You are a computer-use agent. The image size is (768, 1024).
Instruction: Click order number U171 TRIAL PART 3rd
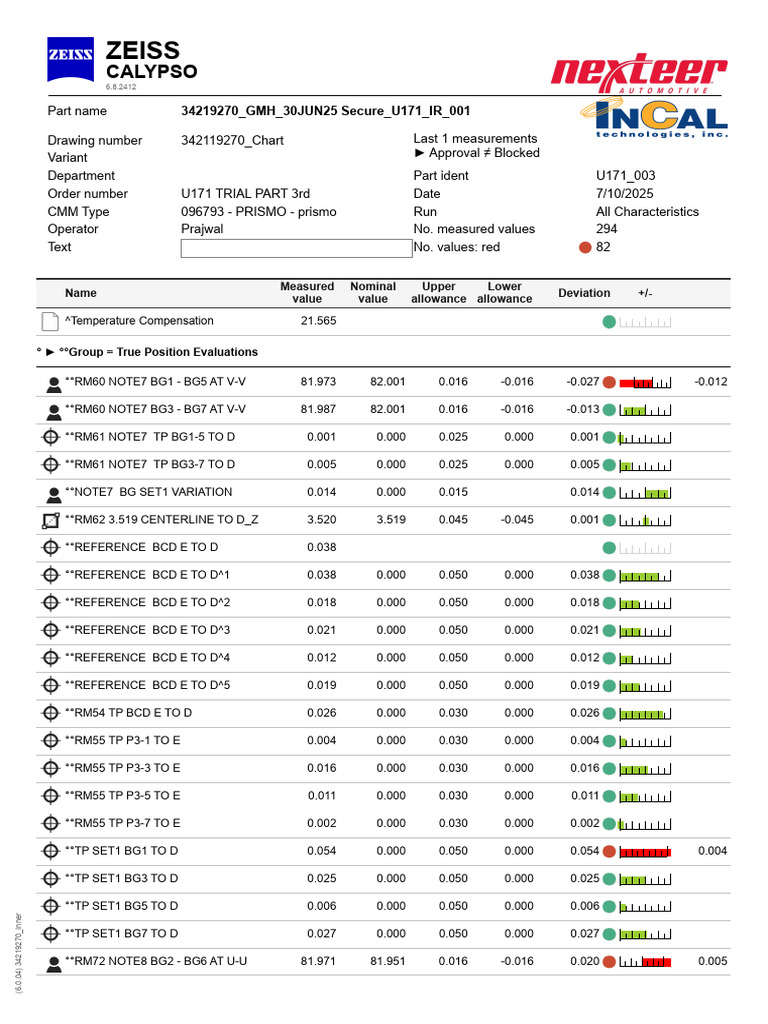click(x=246, y=194)
